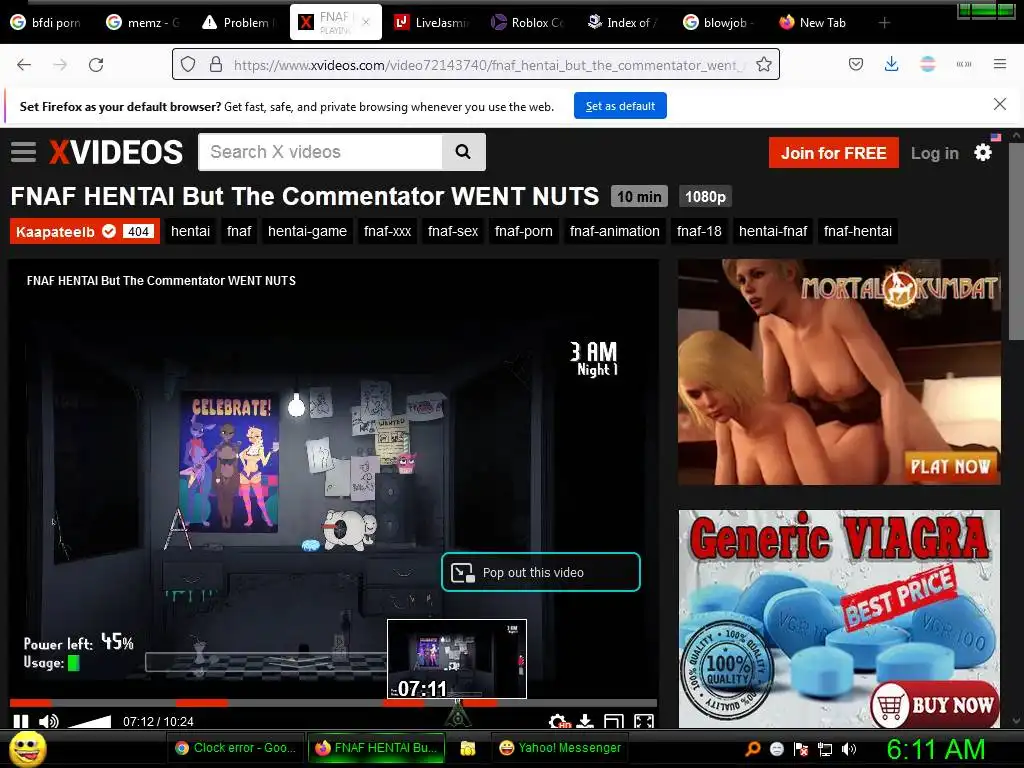Click the address bar URL
The width and height of the screenshot is (1024, 768).
click(x=490, y=65)
